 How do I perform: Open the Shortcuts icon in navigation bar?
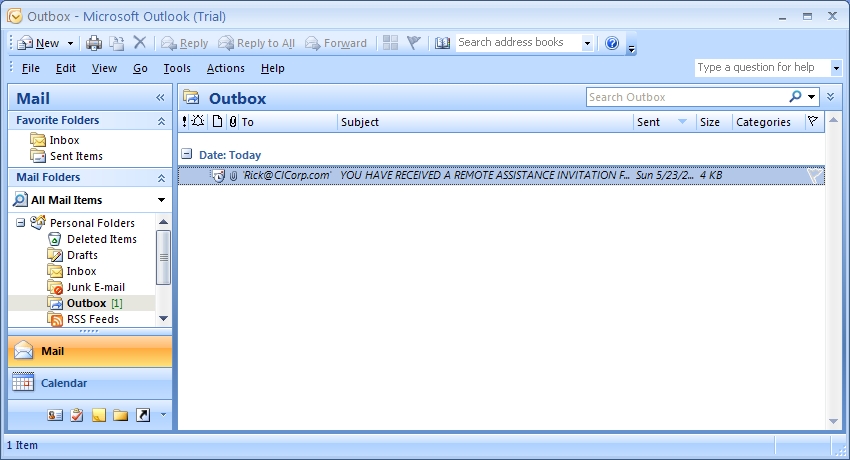[x=143, y=415]
